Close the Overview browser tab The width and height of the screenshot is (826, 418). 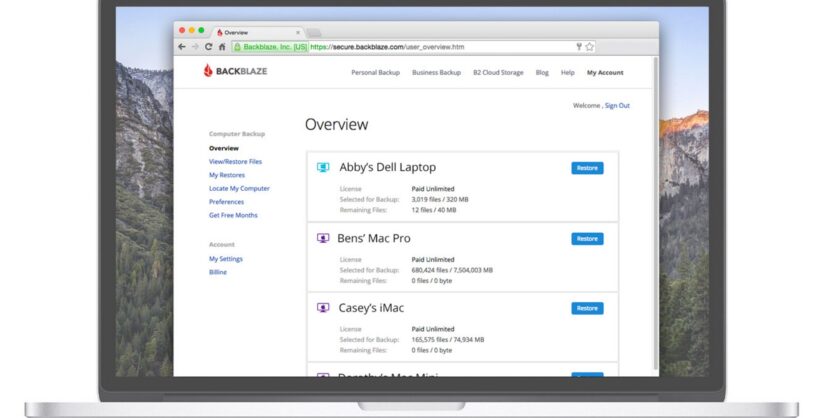pos(298,33)
